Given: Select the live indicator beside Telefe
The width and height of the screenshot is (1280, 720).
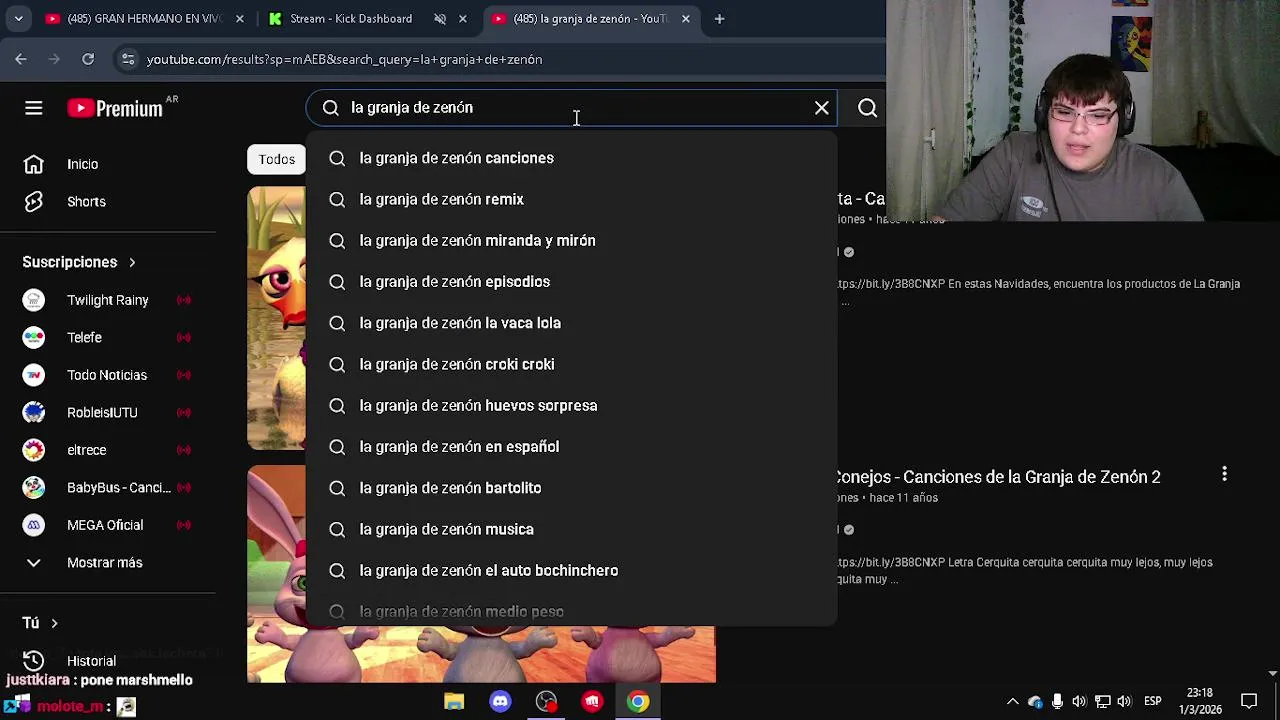Looking at the screenshot, I should (183, 338).
